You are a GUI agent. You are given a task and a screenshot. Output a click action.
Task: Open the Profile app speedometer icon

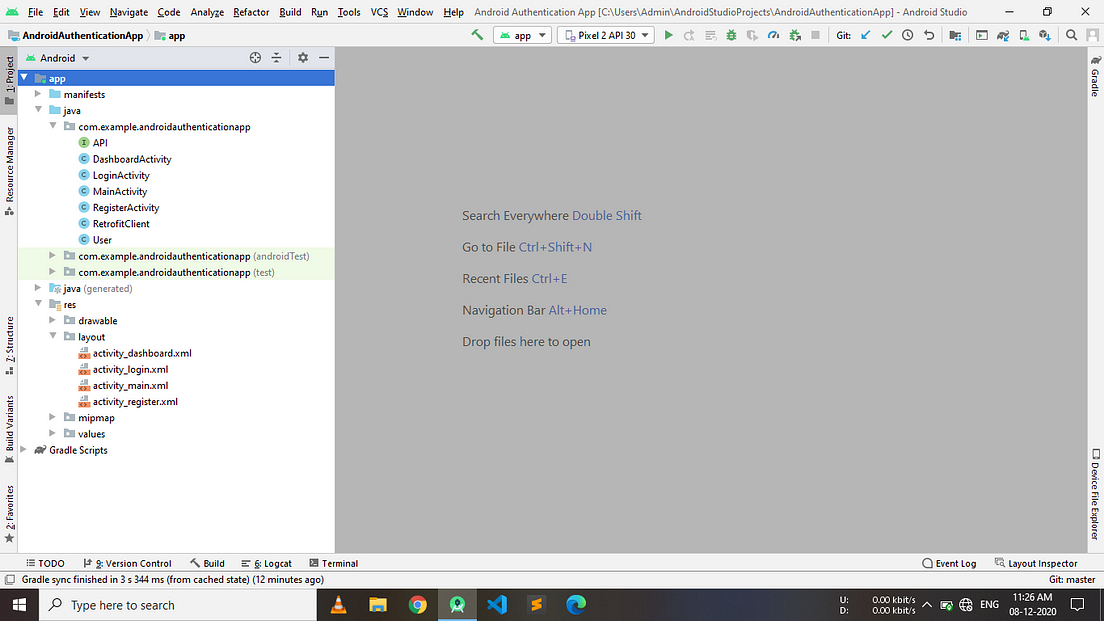pyautogui.click(x=773, y=35)
